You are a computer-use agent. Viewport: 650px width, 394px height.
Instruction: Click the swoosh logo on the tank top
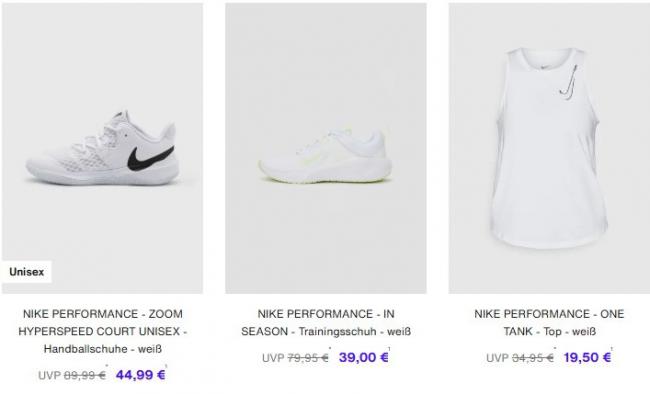coord(568,83)
